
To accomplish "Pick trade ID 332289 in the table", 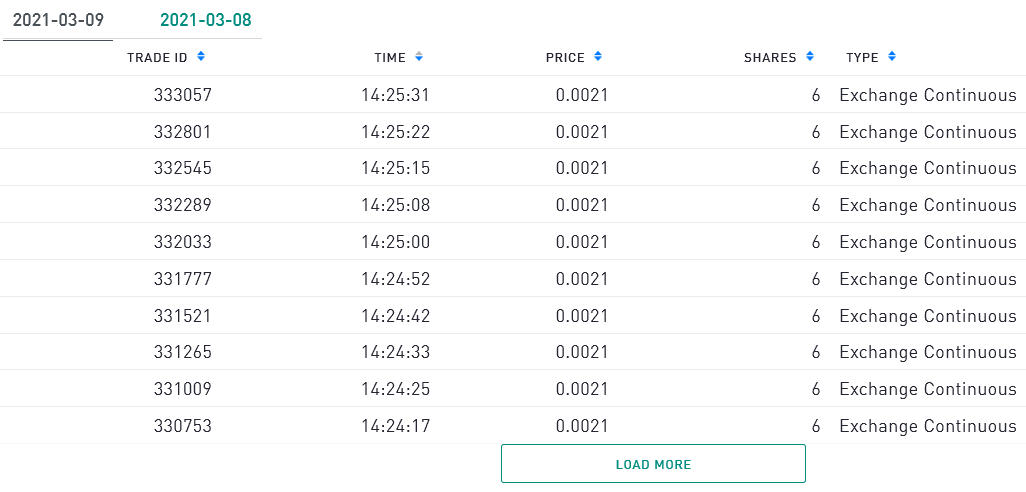I will click(x=183, y=205).
